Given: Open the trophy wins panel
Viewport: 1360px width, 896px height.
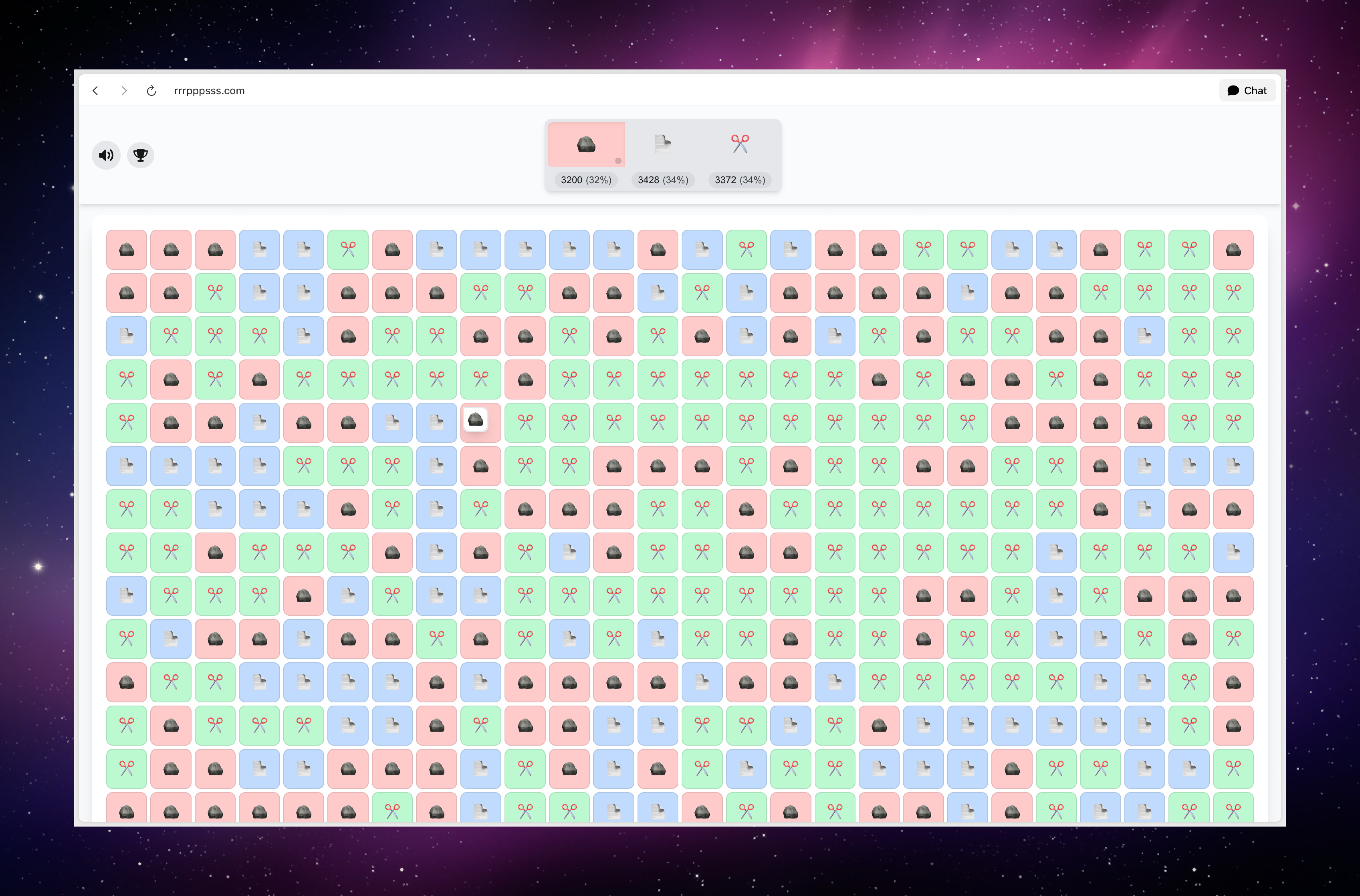Looking at the screenshot, I should coord(141,155).
